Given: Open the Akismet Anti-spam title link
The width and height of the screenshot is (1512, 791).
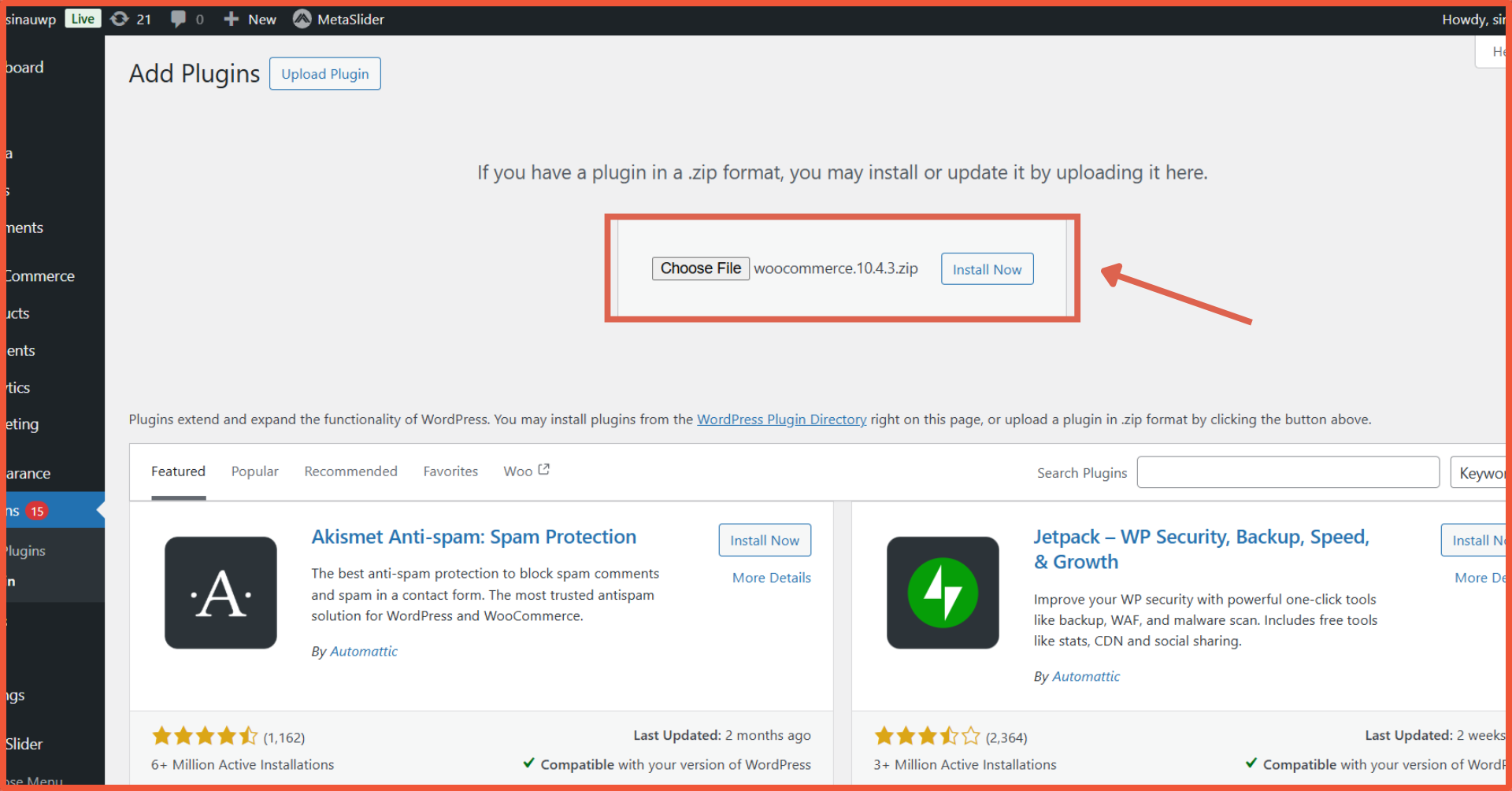Looking at the screenshot, I should (474, 537).
